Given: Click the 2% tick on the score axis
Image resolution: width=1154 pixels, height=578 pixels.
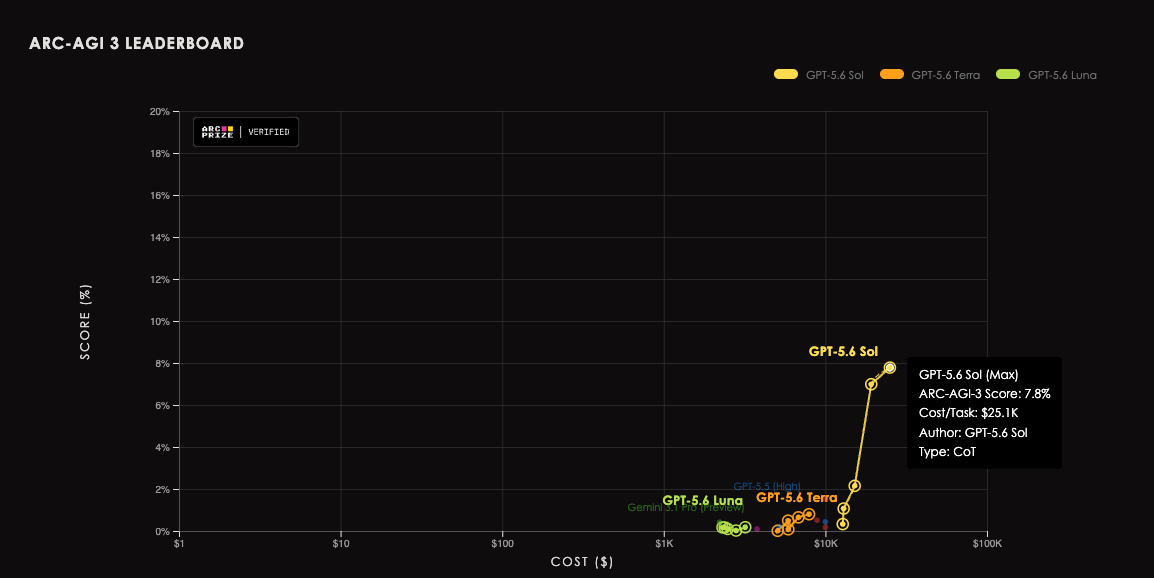Looking at the screenshot, I should [163, 490].
